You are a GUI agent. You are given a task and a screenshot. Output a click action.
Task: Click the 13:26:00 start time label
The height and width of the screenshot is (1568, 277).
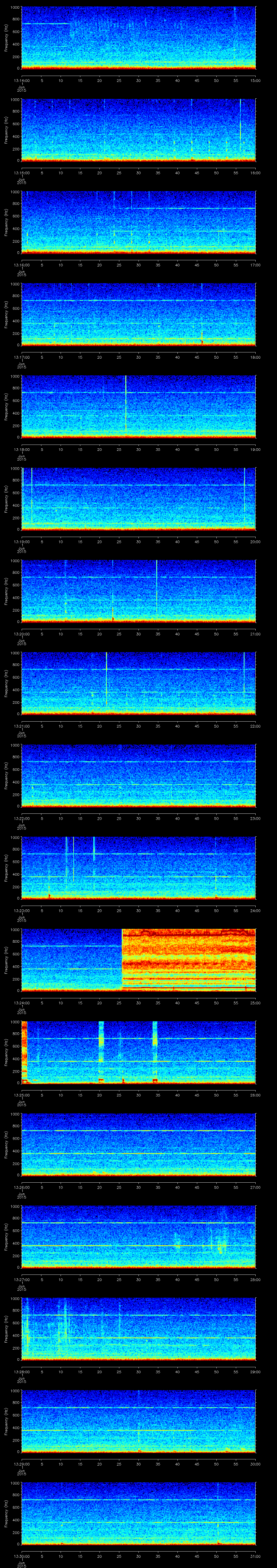[x=21, y=1187]
